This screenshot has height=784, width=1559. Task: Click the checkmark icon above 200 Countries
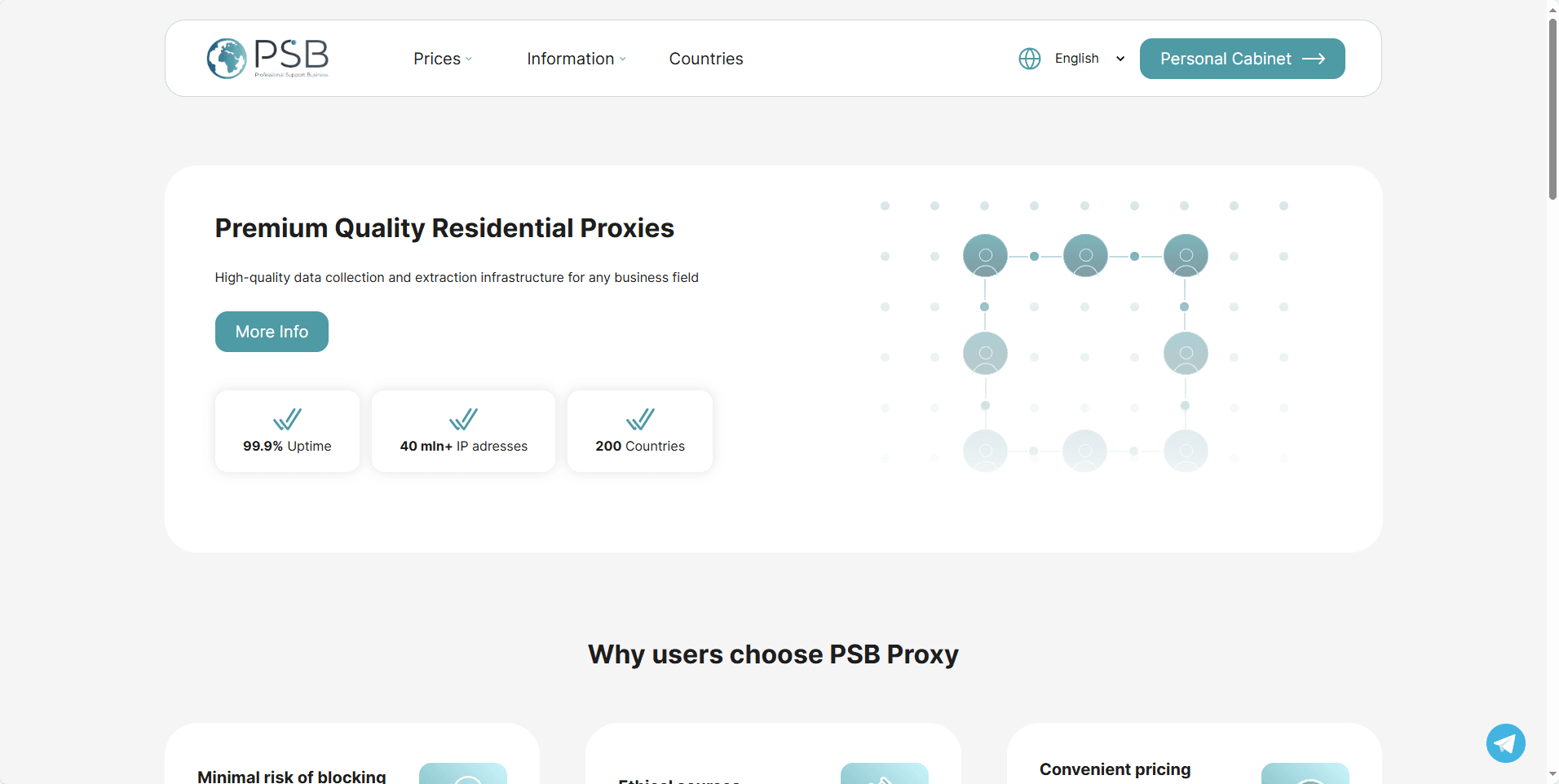[639, 417]
